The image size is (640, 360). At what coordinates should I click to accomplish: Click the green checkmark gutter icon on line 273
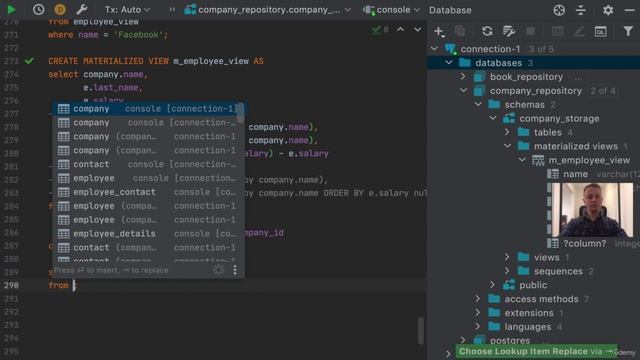pyautogui.click(x=29, y=61)
